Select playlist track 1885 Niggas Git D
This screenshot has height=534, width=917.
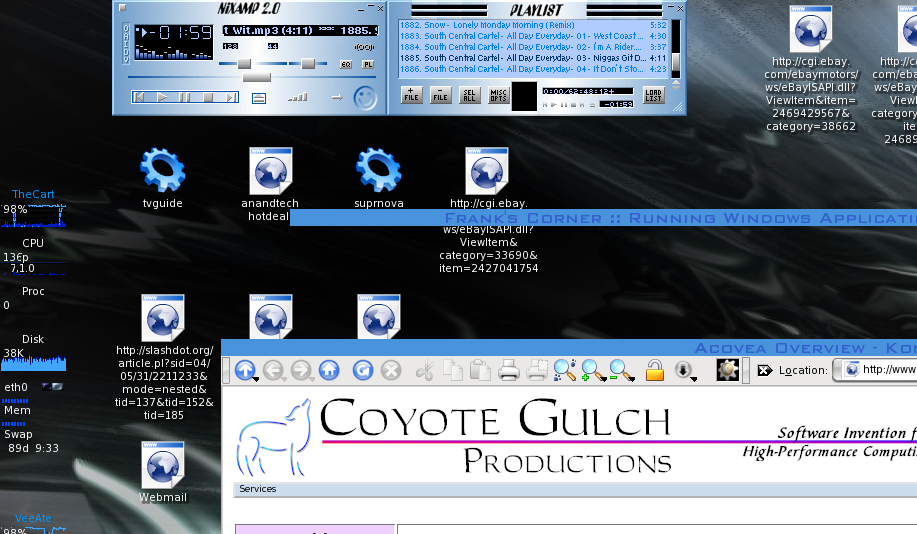533,58
